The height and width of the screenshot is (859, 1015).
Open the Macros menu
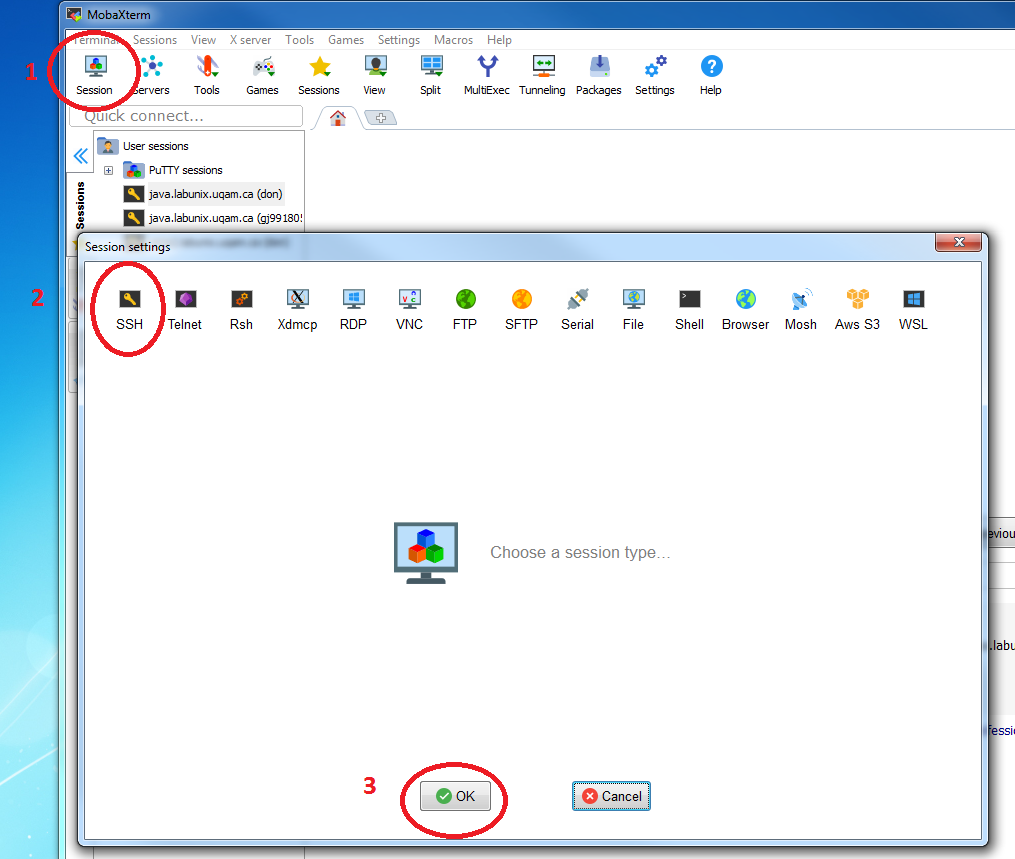pyautogui.click(x=453, y=40)
